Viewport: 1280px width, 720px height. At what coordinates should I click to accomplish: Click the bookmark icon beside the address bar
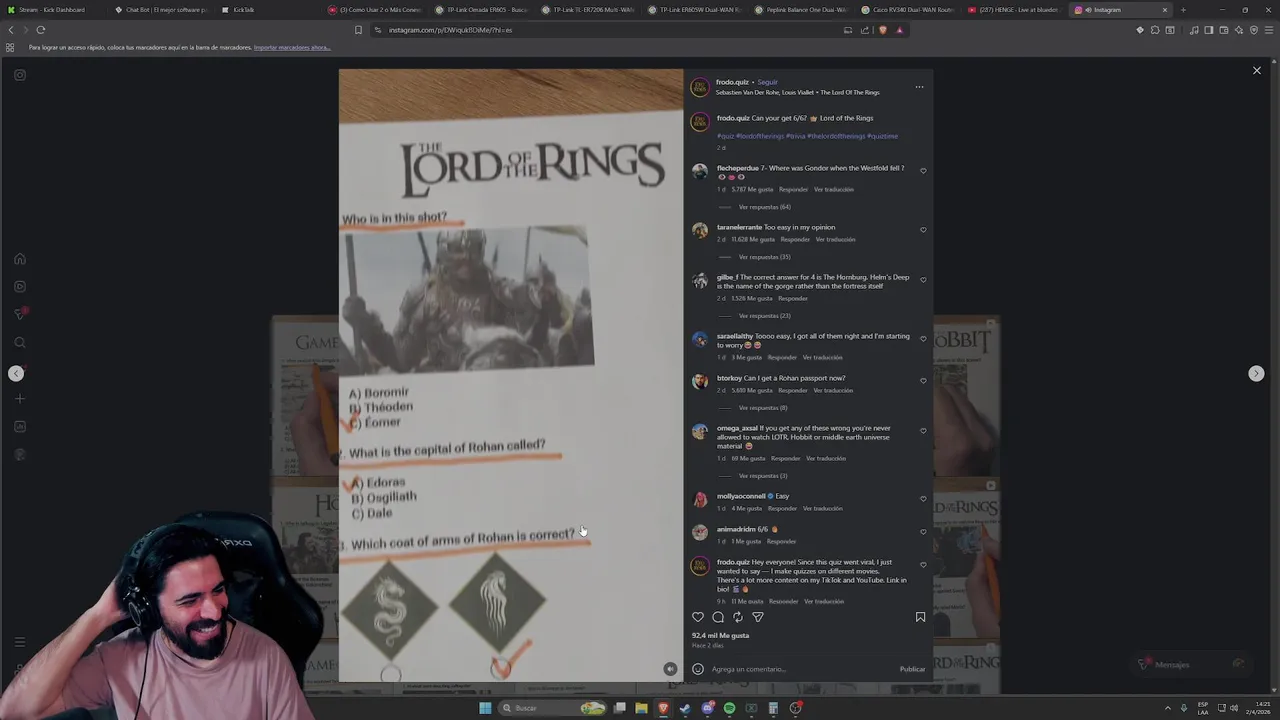click(358, 30)
